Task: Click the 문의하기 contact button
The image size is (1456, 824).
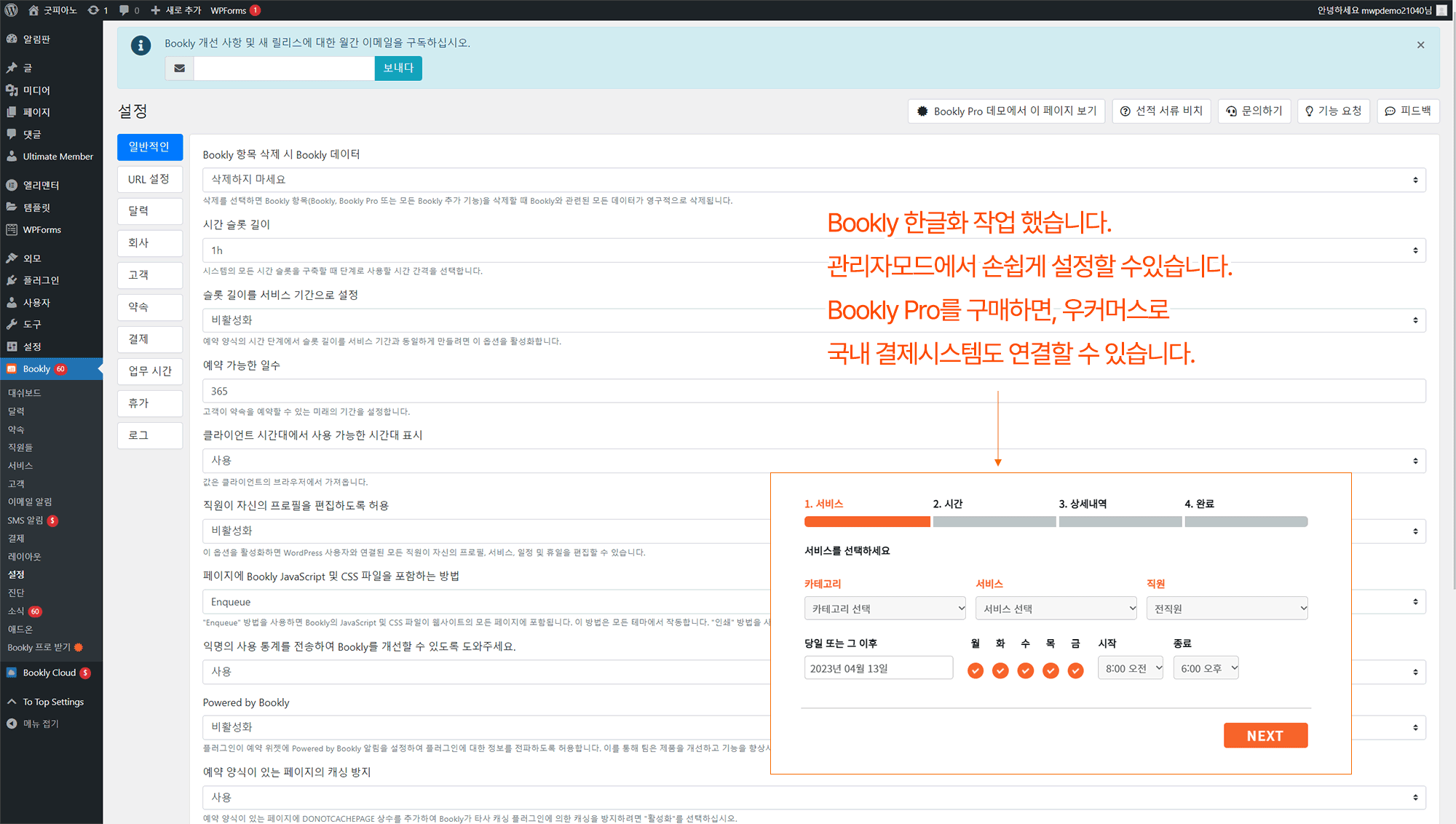Action: click(1254, 111)
